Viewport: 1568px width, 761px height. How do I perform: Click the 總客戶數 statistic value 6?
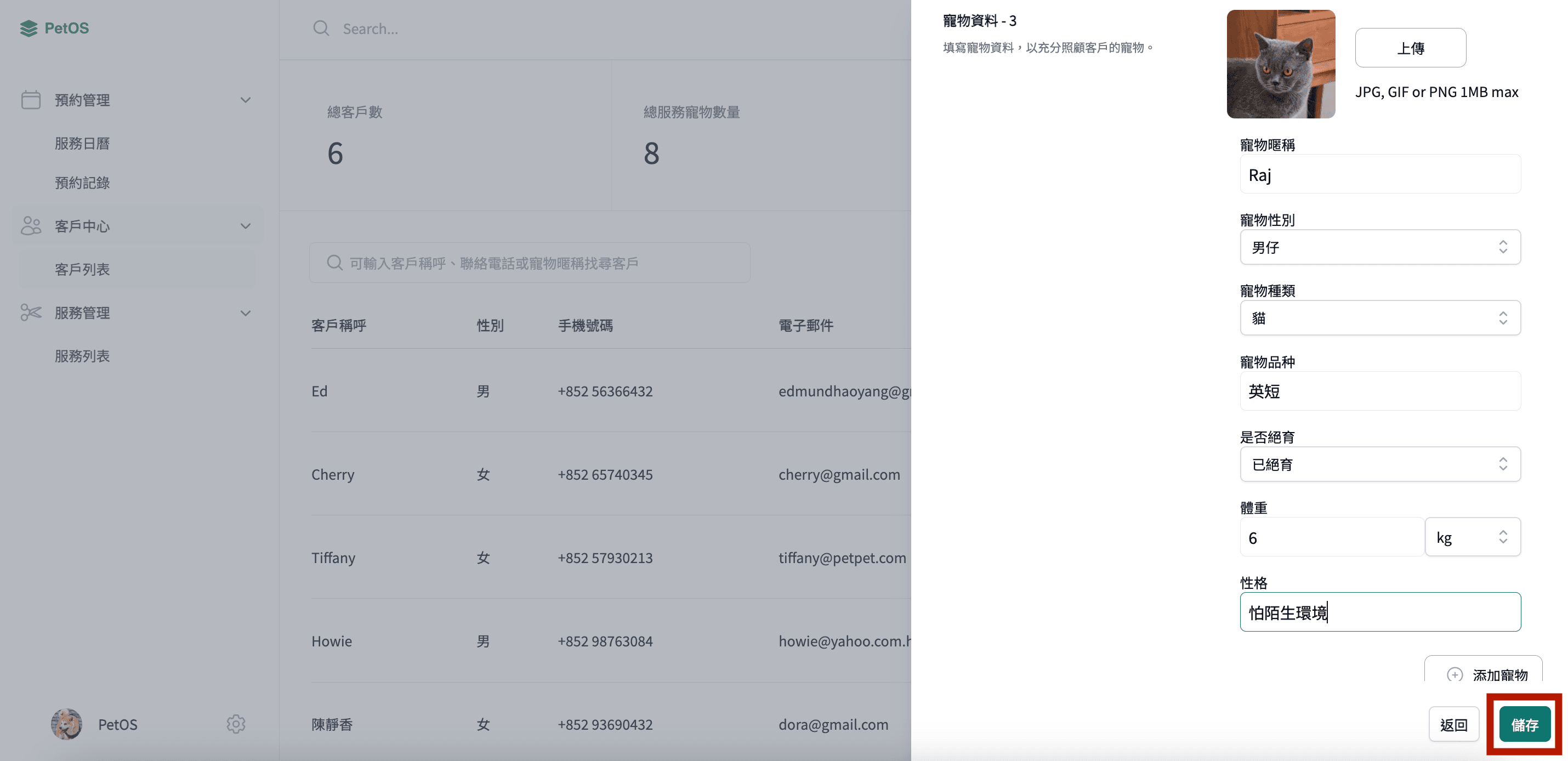(336, 153)
